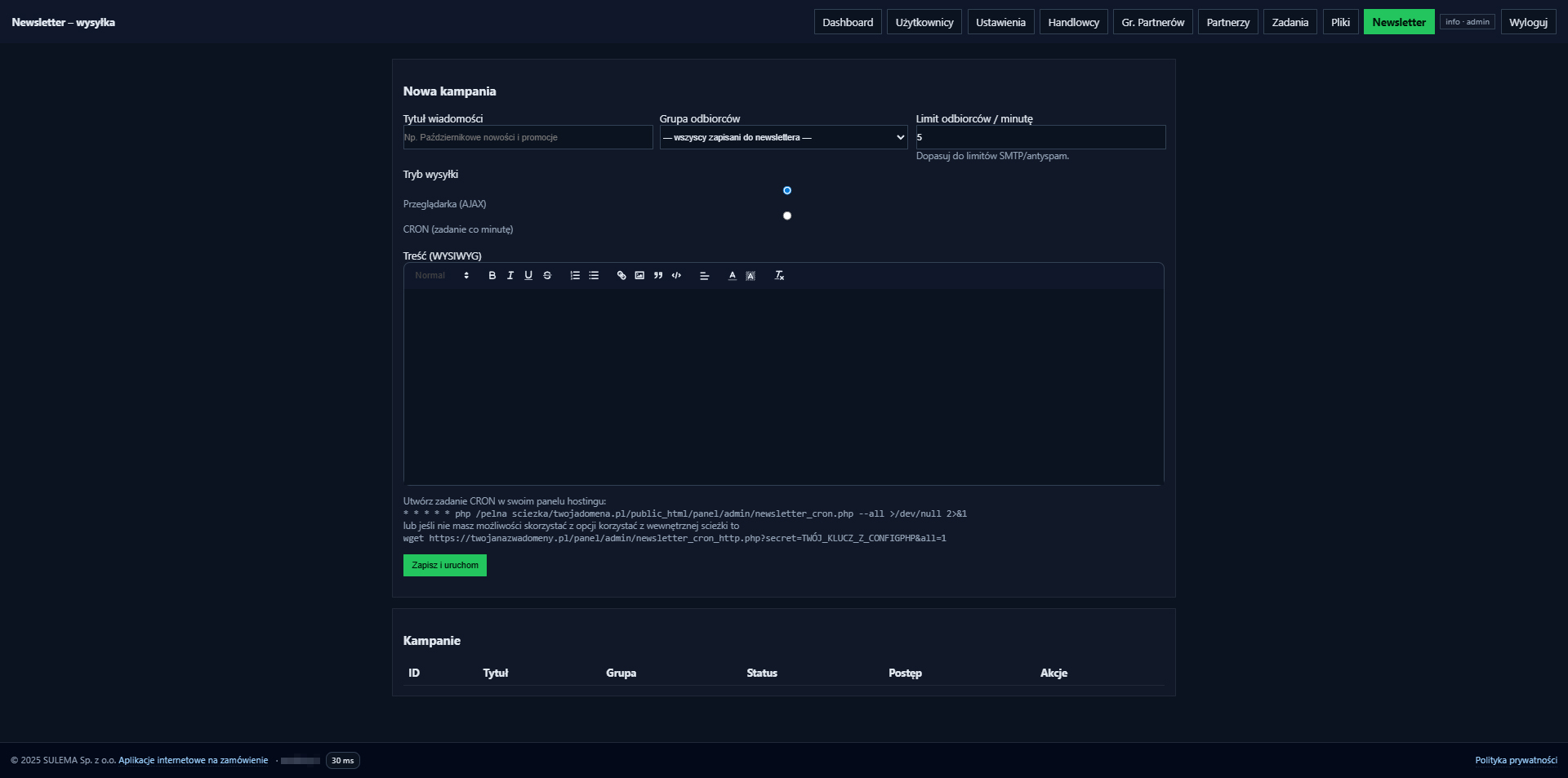Open the text alignment picker

(x=704, y=276)
